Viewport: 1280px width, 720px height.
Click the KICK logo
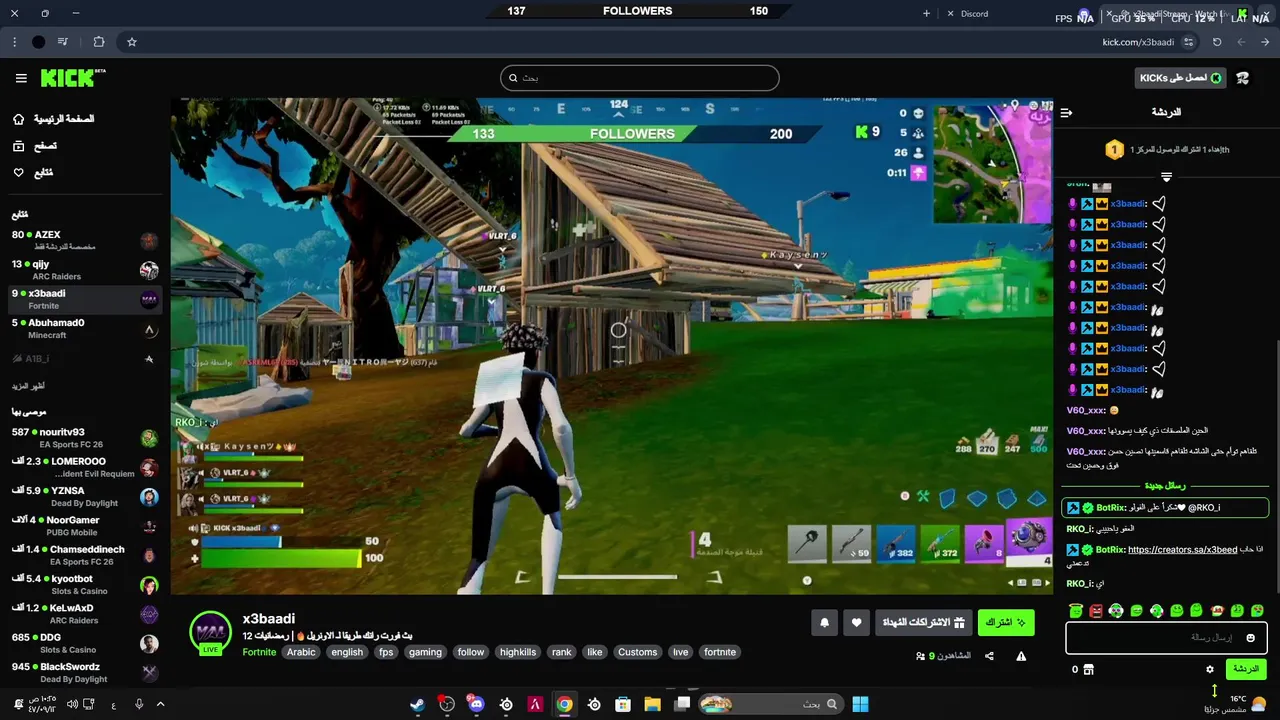tap(73, 78)
